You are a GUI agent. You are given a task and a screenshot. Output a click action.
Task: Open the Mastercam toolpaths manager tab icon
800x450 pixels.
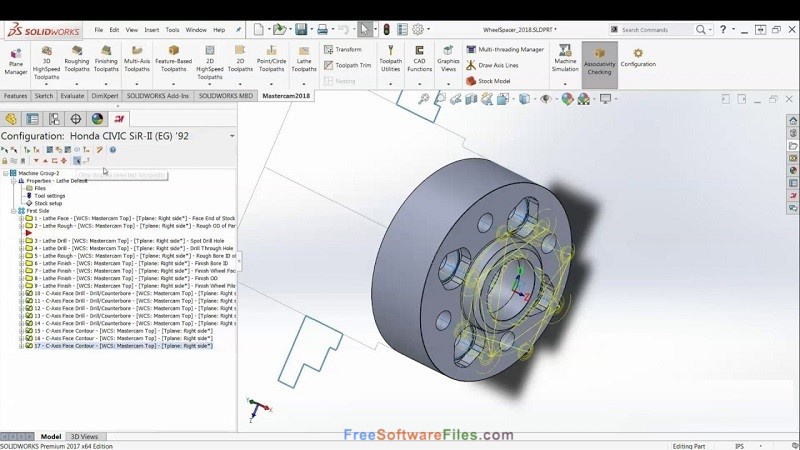pos(119,119)
